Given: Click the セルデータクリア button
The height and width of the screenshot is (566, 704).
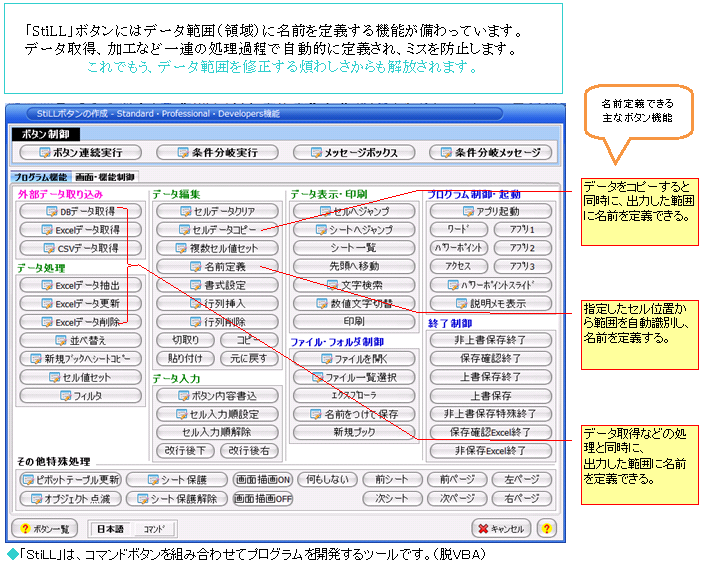Looking at the screenshot, I should (217, 211).
